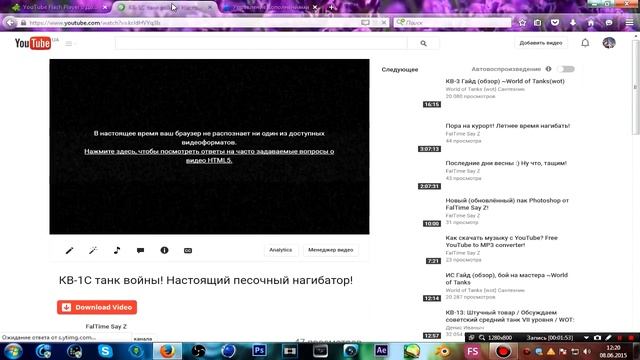
Task: Open Photoshop from the taskbar
Action: click(x=259, y=351)
